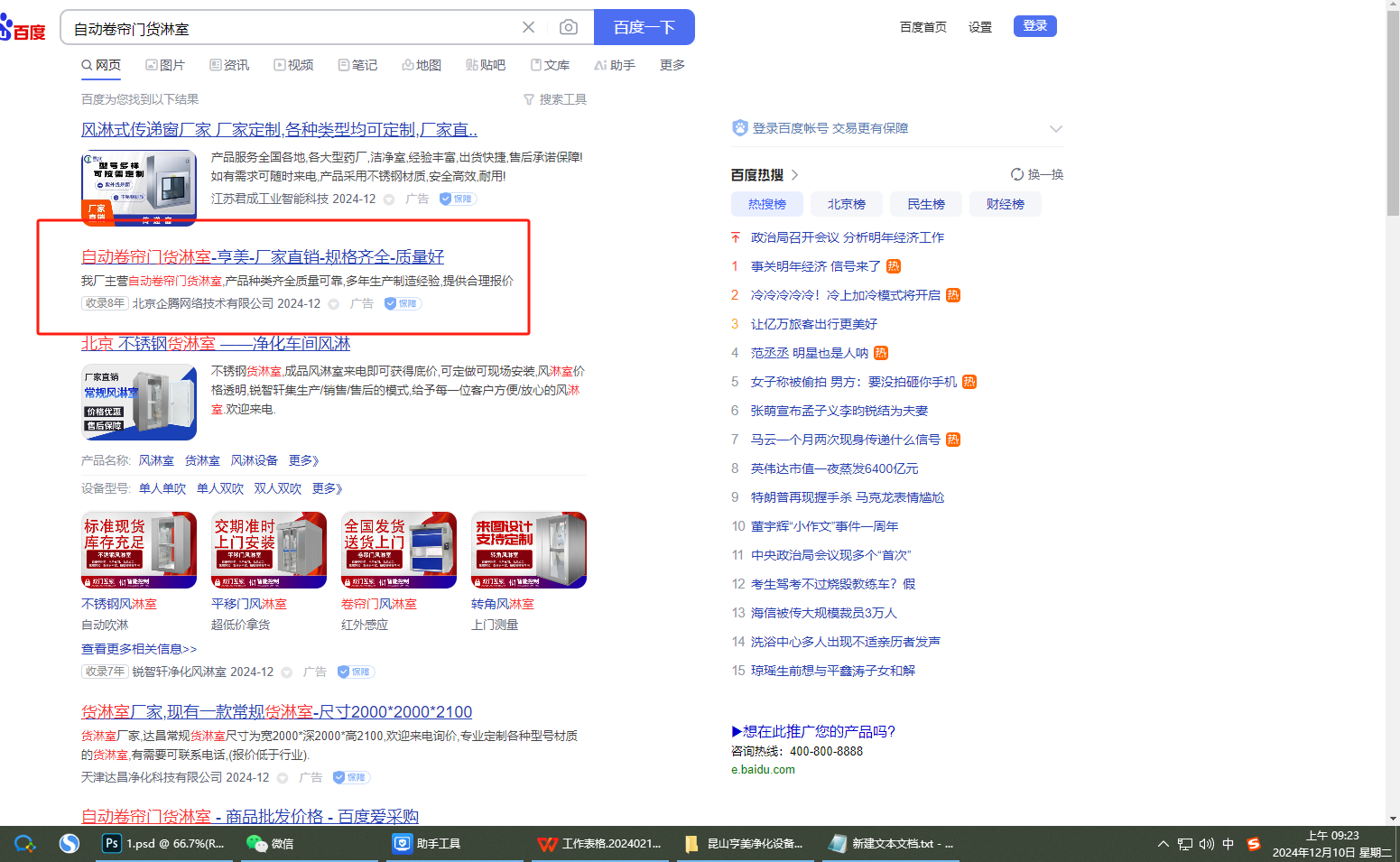The width and height of the screenshot is (1400, 862).
Task: Click the 登录 button
Action: pyautogui.click(x=1034, y=26)
